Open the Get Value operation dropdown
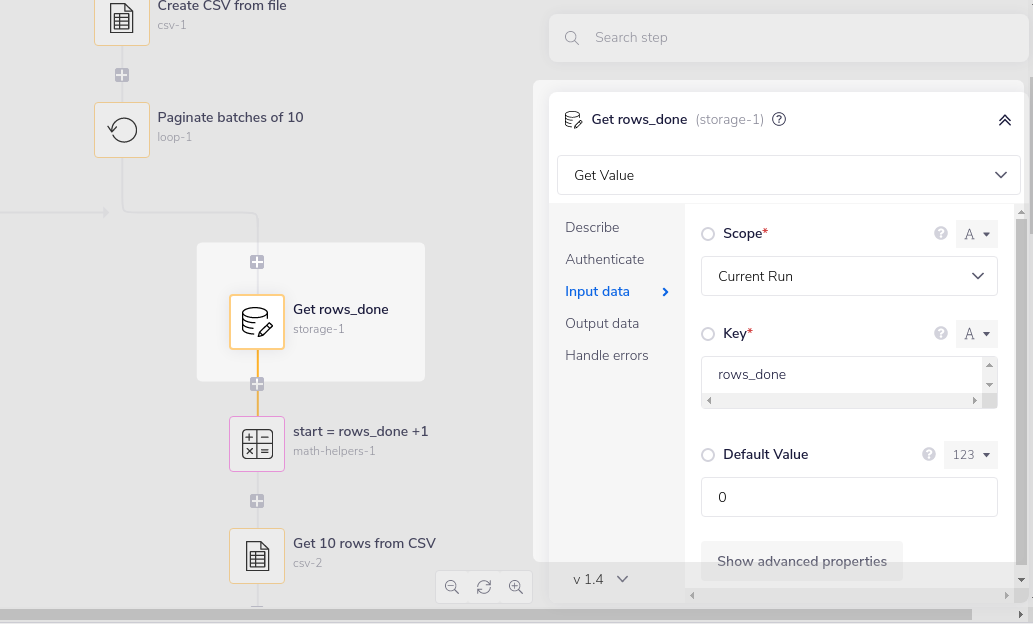The image size is (1033, 624). (x=789, y=175)
